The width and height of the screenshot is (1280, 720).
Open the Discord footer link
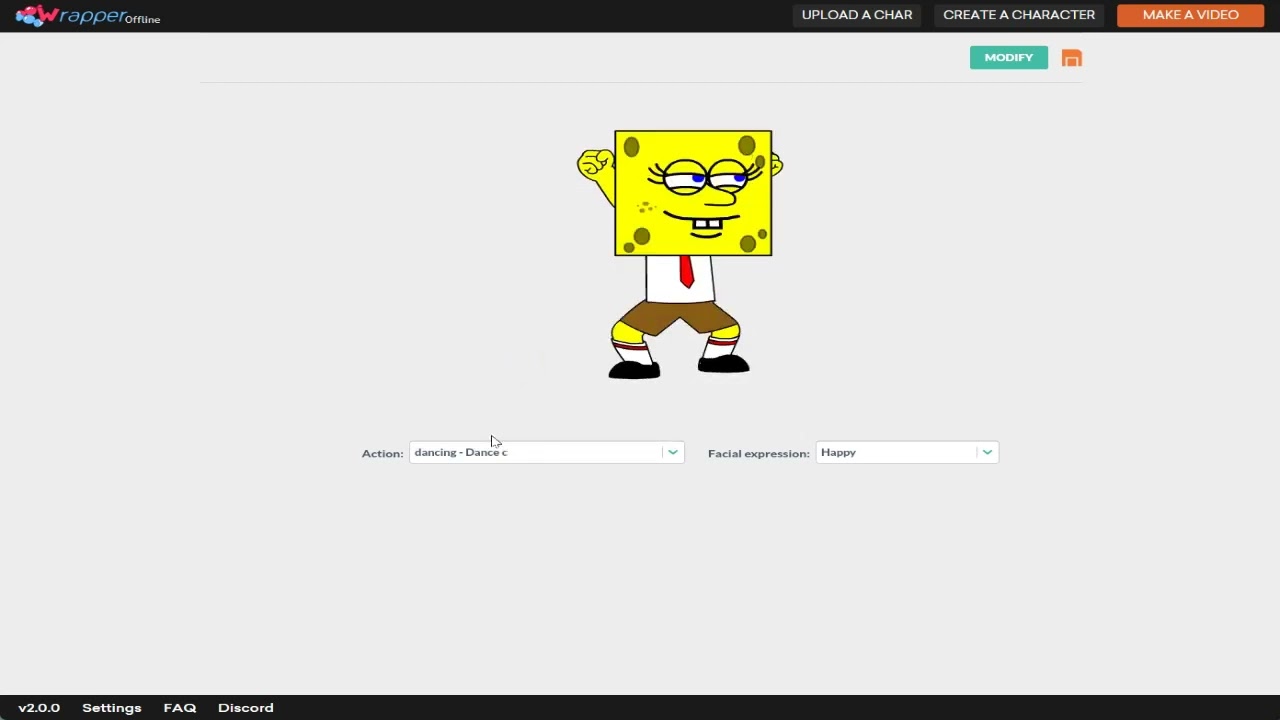click(246, 708)
